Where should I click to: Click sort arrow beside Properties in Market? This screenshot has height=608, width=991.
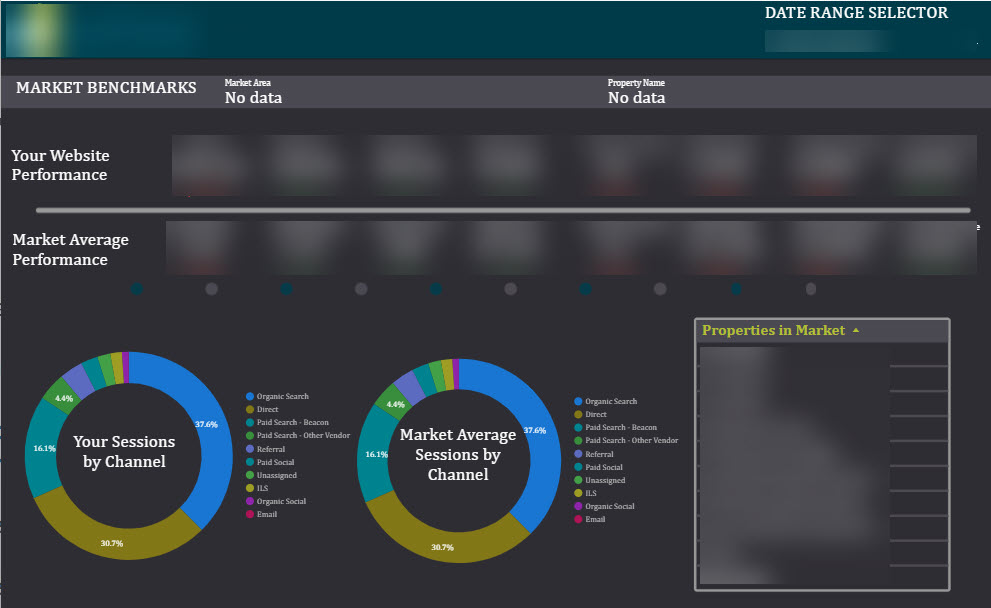[x=855, y=331]
